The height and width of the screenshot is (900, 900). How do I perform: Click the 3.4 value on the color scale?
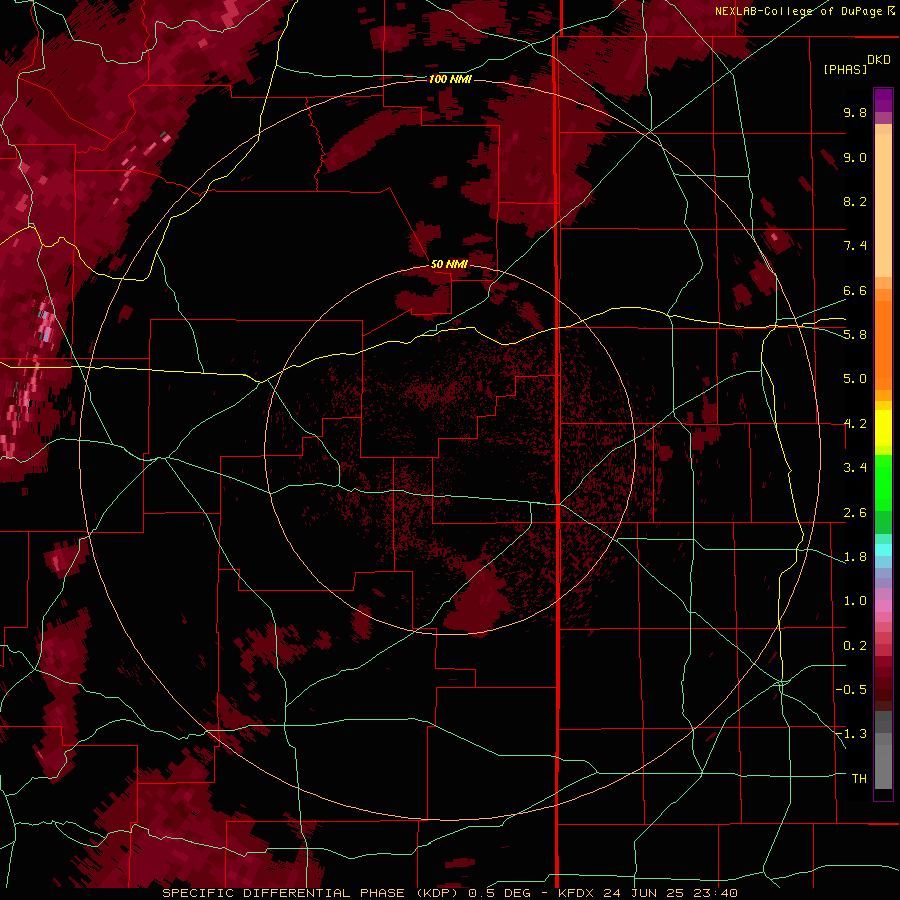[x=855, y=468]
